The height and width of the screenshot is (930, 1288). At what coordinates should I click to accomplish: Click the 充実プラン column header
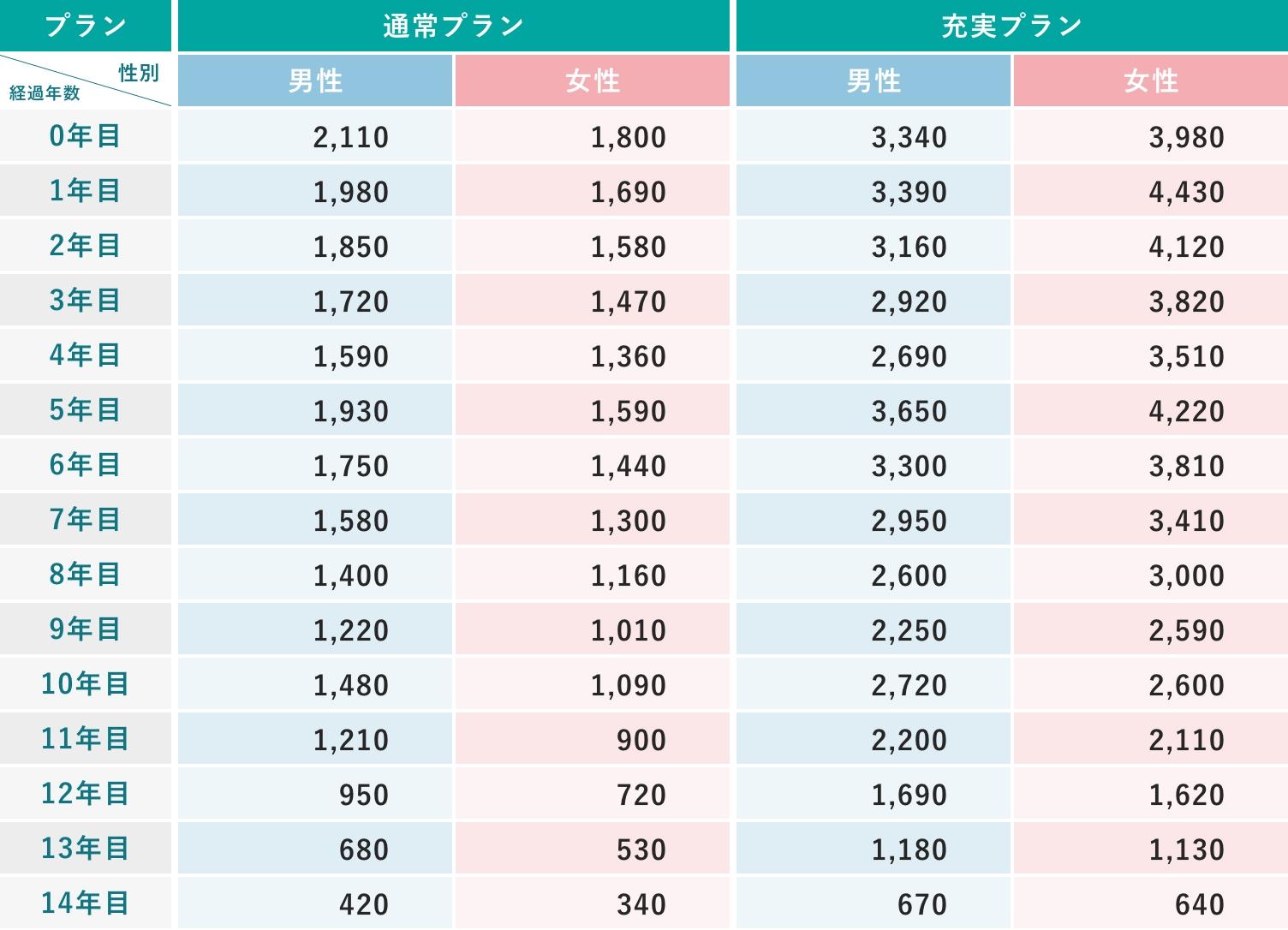[1011, 27]
